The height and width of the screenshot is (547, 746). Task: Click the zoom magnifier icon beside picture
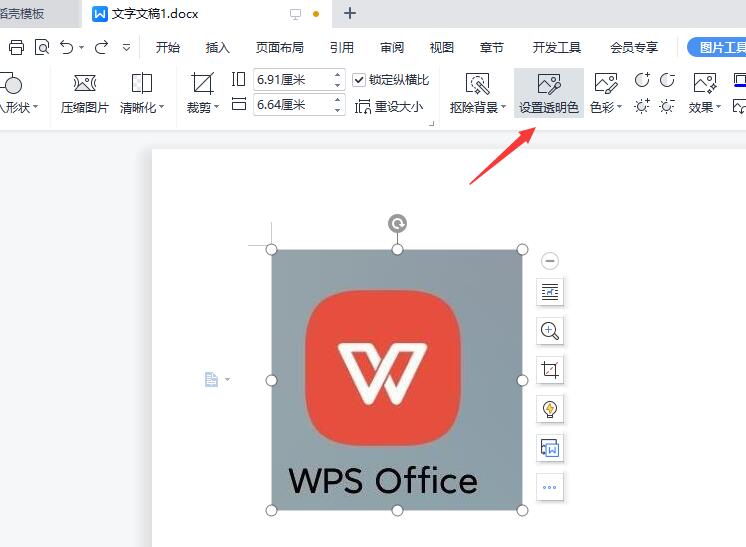(x=550, y=331)
